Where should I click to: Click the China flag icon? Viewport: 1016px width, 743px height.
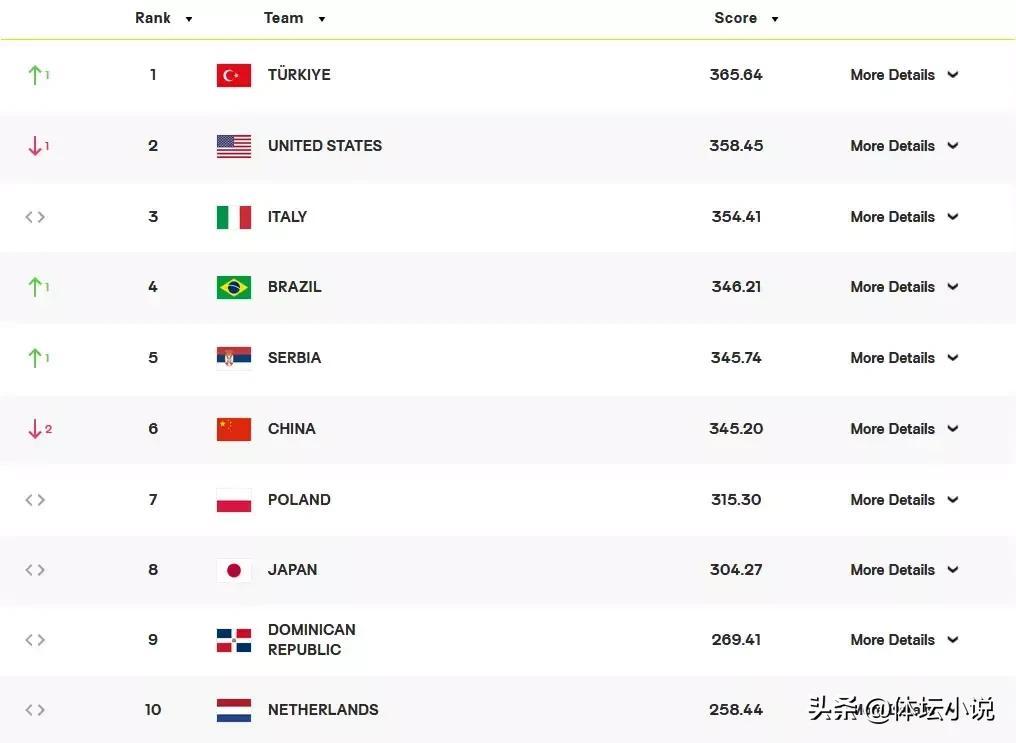pyautogui.click(x=233, y=429)
